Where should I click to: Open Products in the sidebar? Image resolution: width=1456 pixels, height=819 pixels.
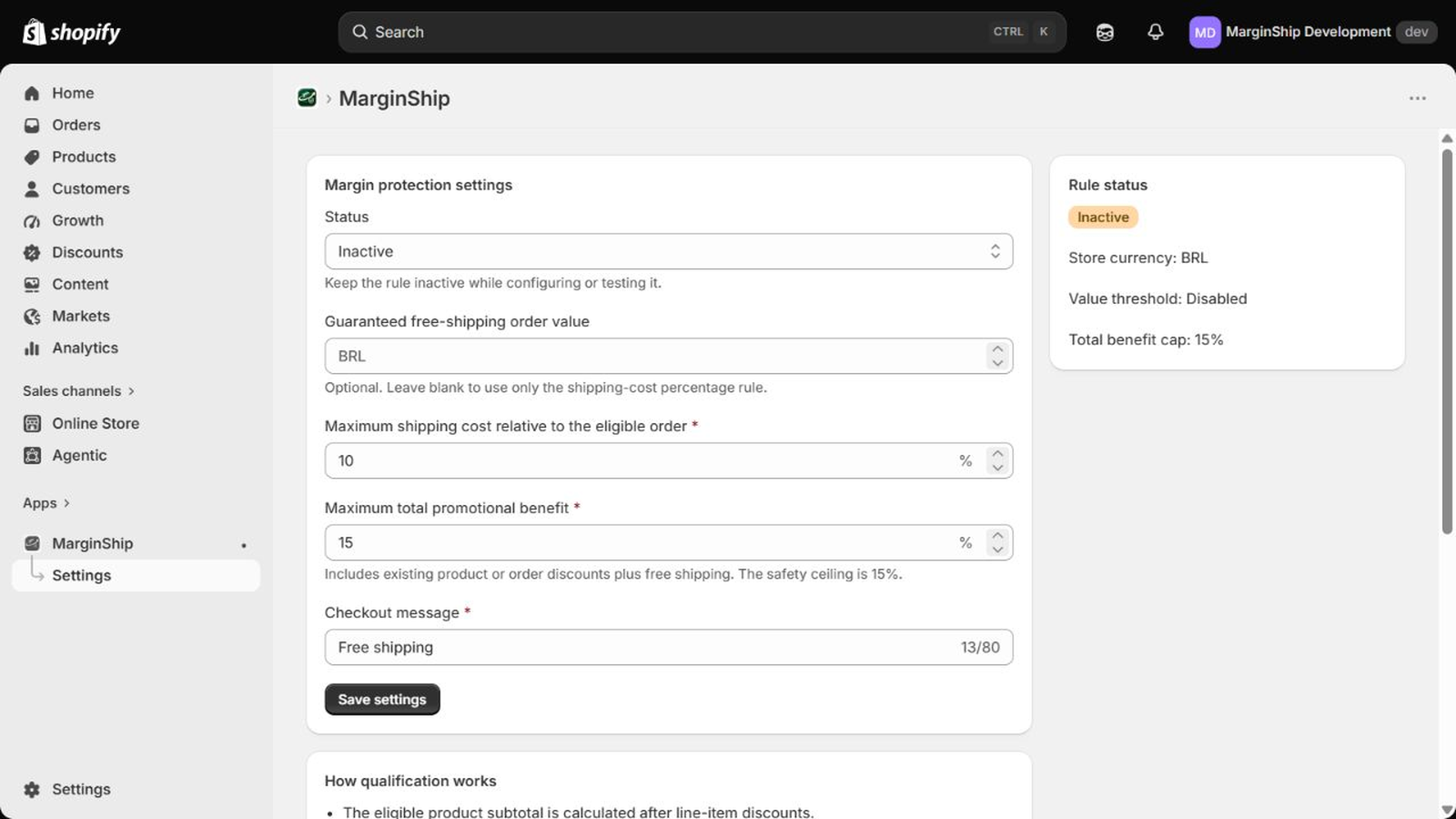136,157
